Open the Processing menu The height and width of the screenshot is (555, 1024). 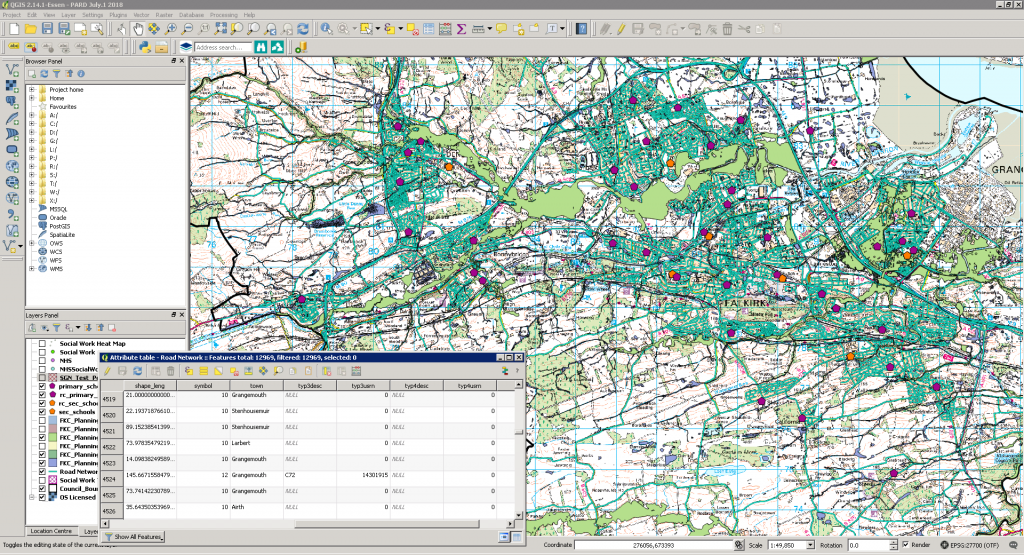click(x=224, y=14)
